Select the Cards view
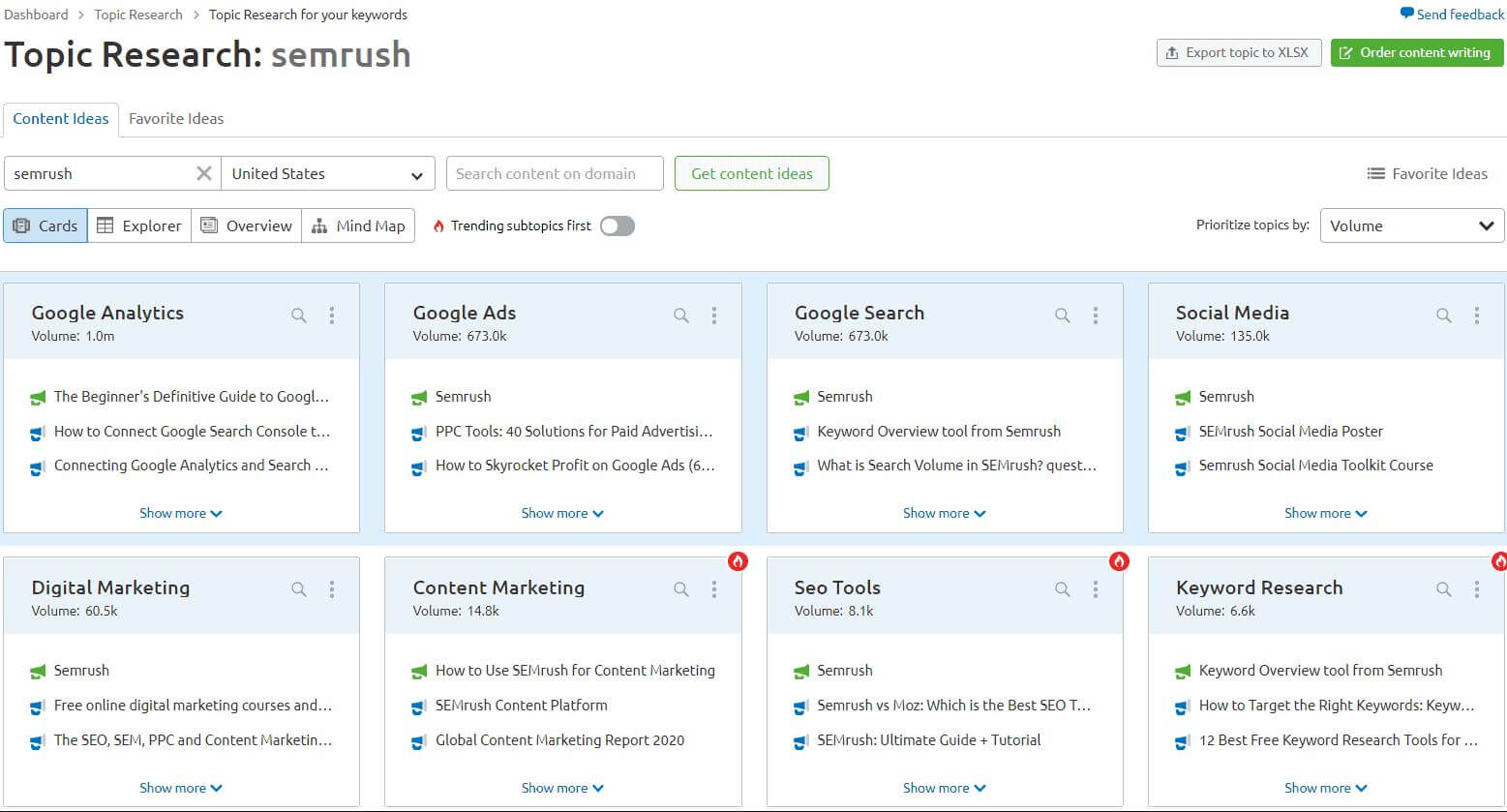This screenshot has width=1507, height=812. [x=45, y=226]
